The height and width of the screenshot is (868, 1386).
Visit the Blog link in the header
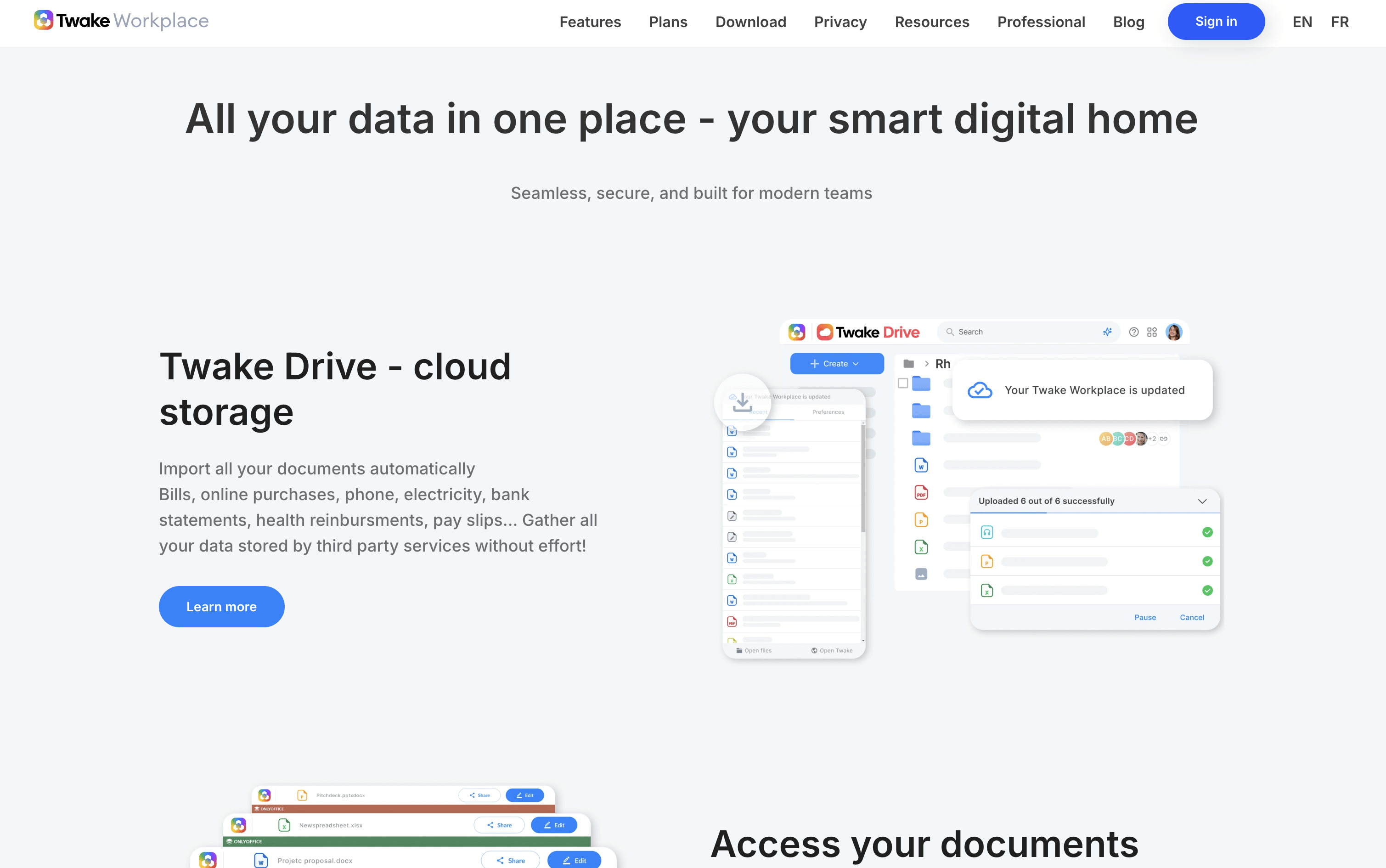tap(1128, 22)
